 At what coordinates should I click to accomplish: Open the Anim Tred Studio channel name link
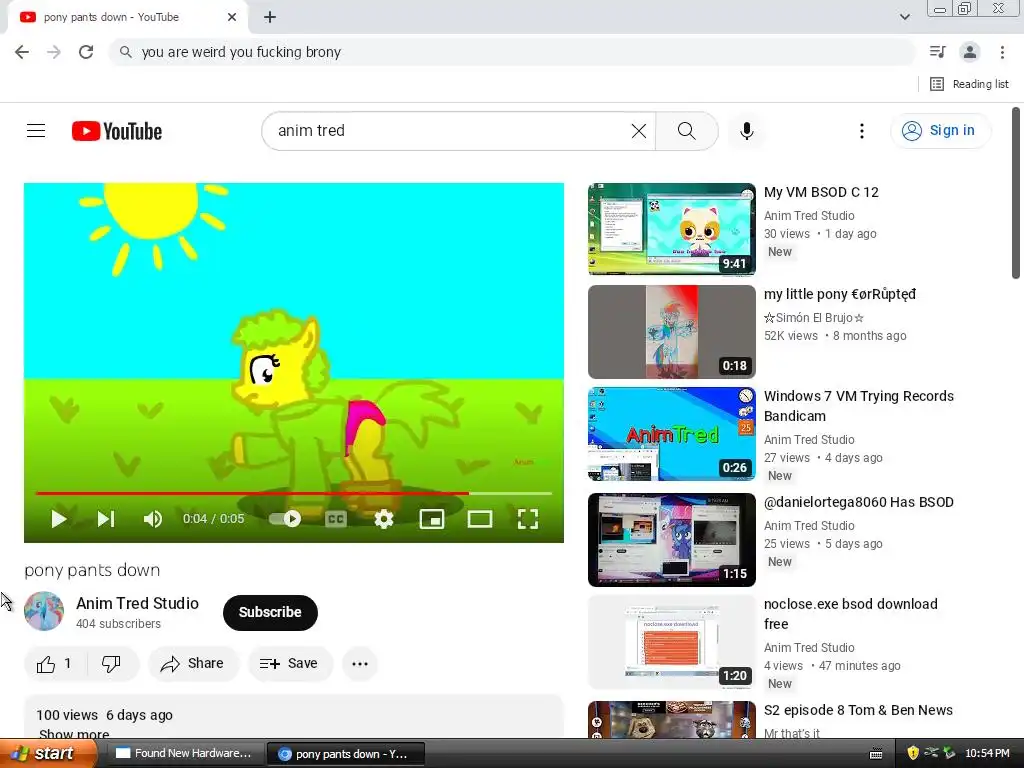tap(137, 603)
